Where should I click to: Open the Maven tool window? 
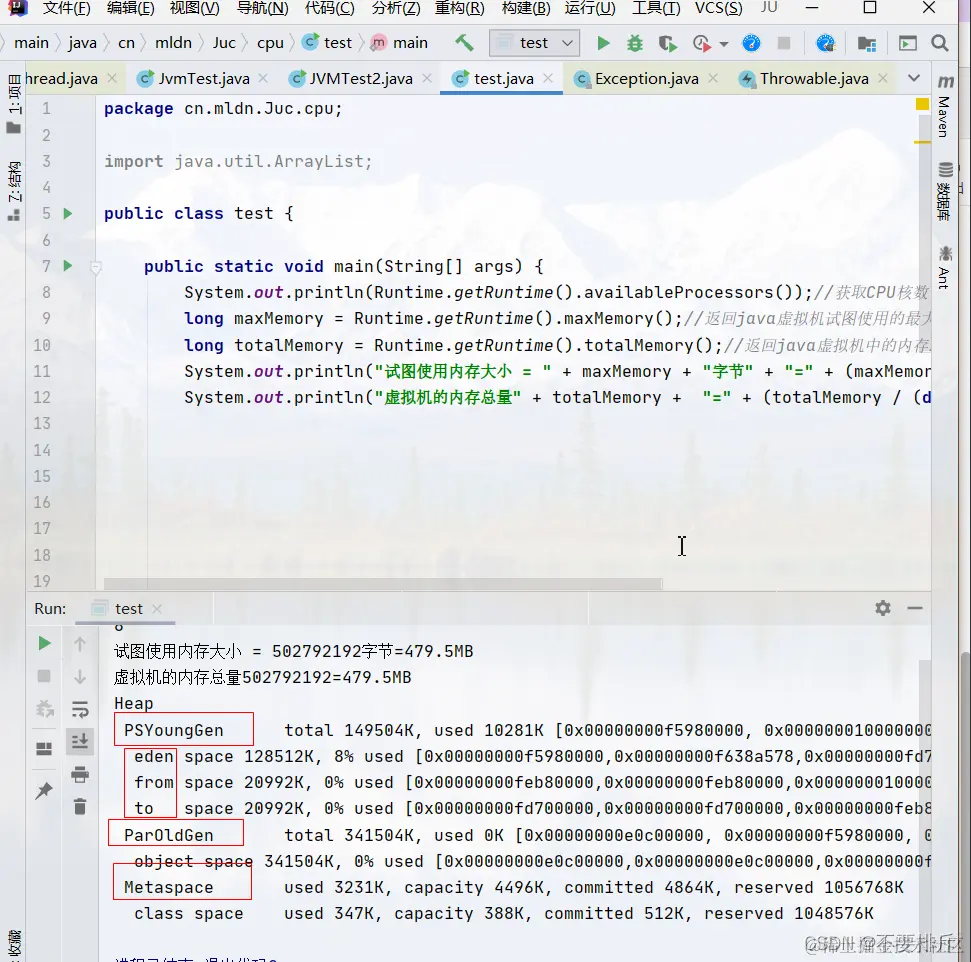[944, 105]
